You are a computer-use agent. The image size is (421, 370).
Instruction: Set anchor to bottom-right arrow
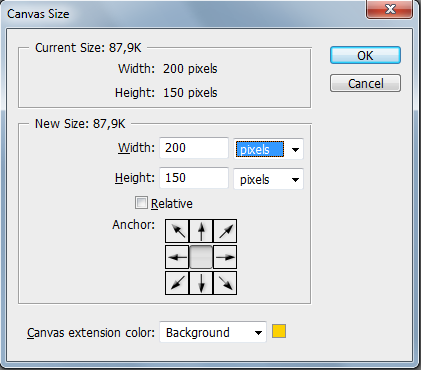pos(225,283)
